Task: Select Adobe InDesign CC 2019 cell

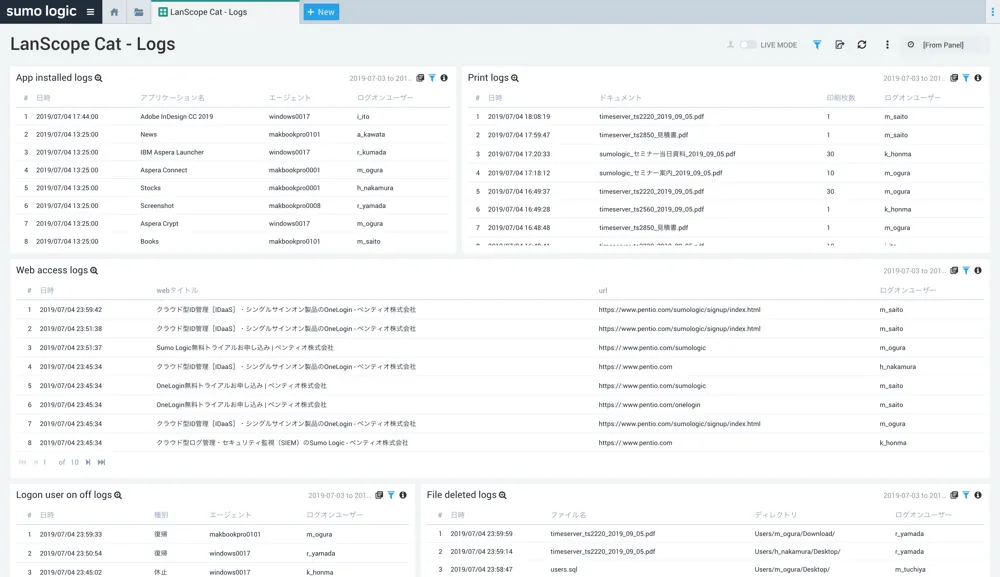Action: coord(177,117)
